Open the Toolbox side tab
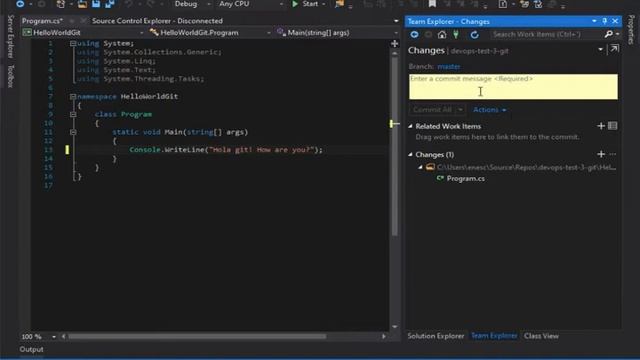Image resolution: width=640 pixels, height=360 pixels. (x=11, y=76)
